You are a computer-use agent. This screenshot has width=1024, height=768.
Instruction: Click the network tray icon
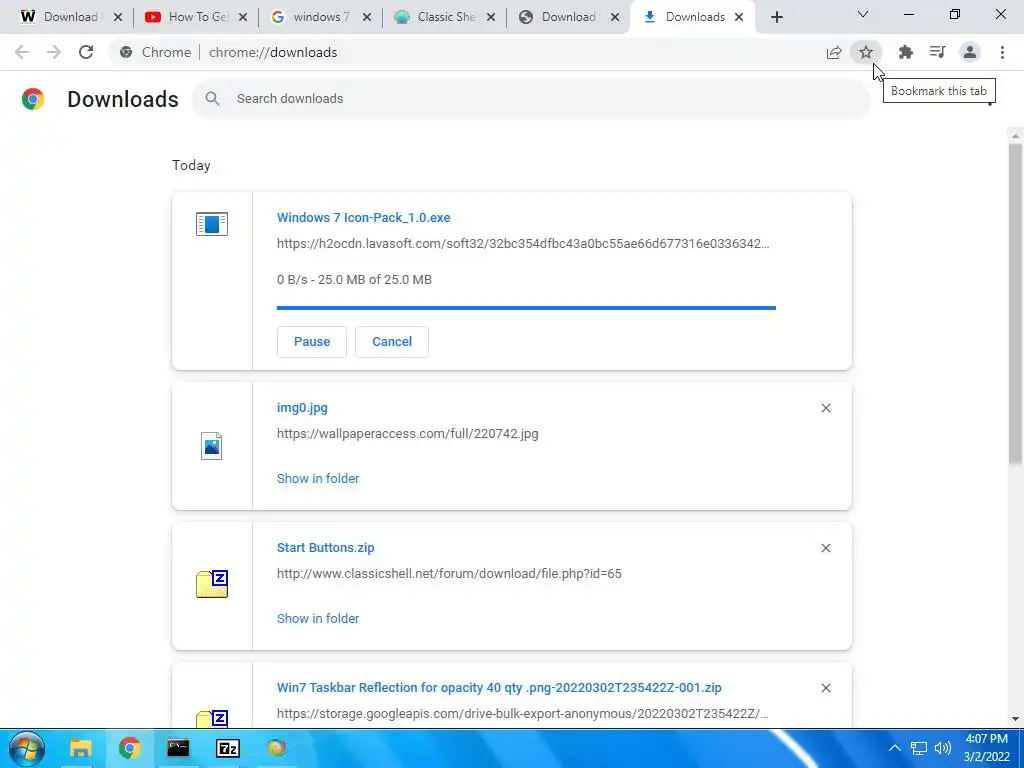click(919, 748)
